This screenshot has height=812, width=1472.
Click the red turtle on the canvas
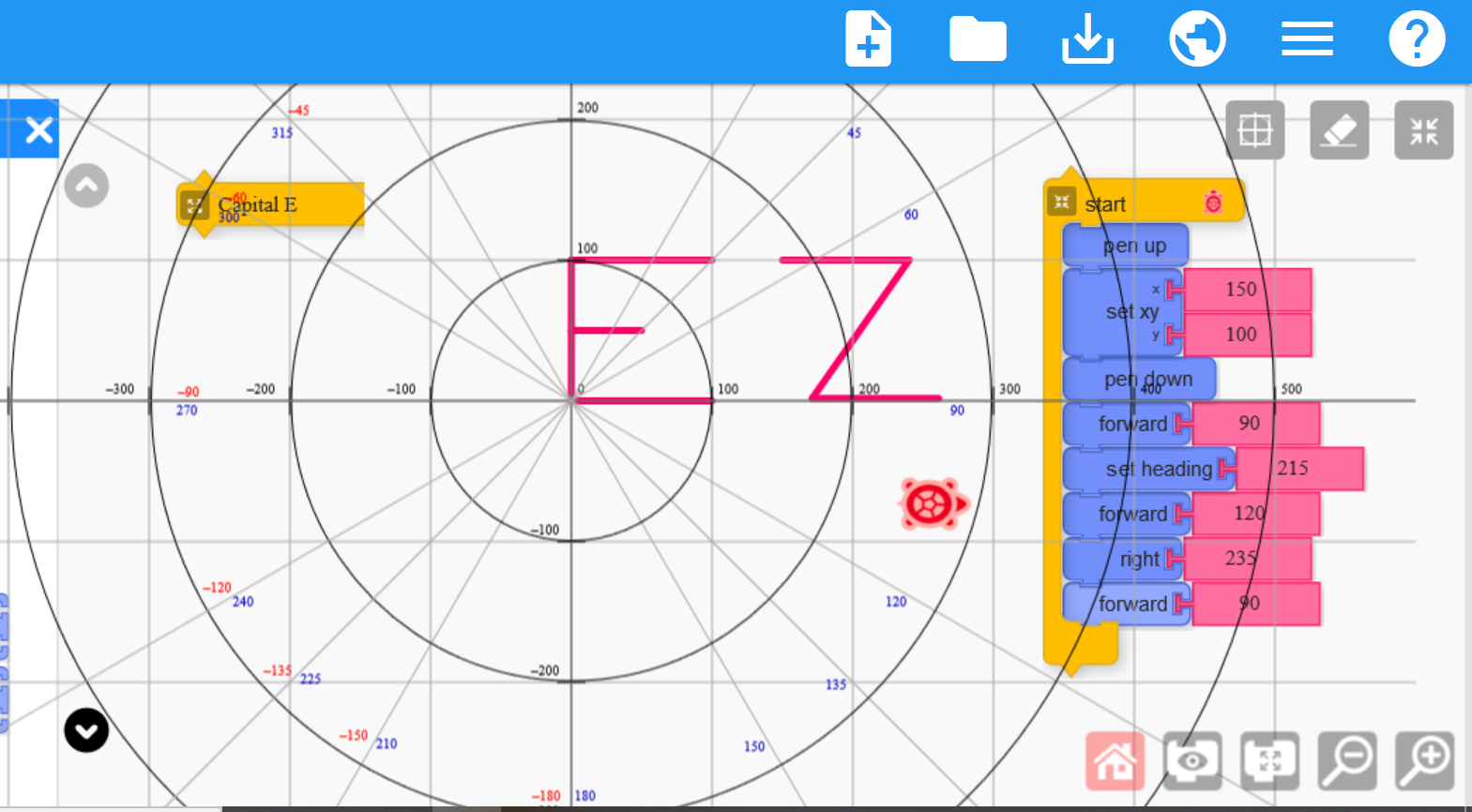(x=932, y=504)
